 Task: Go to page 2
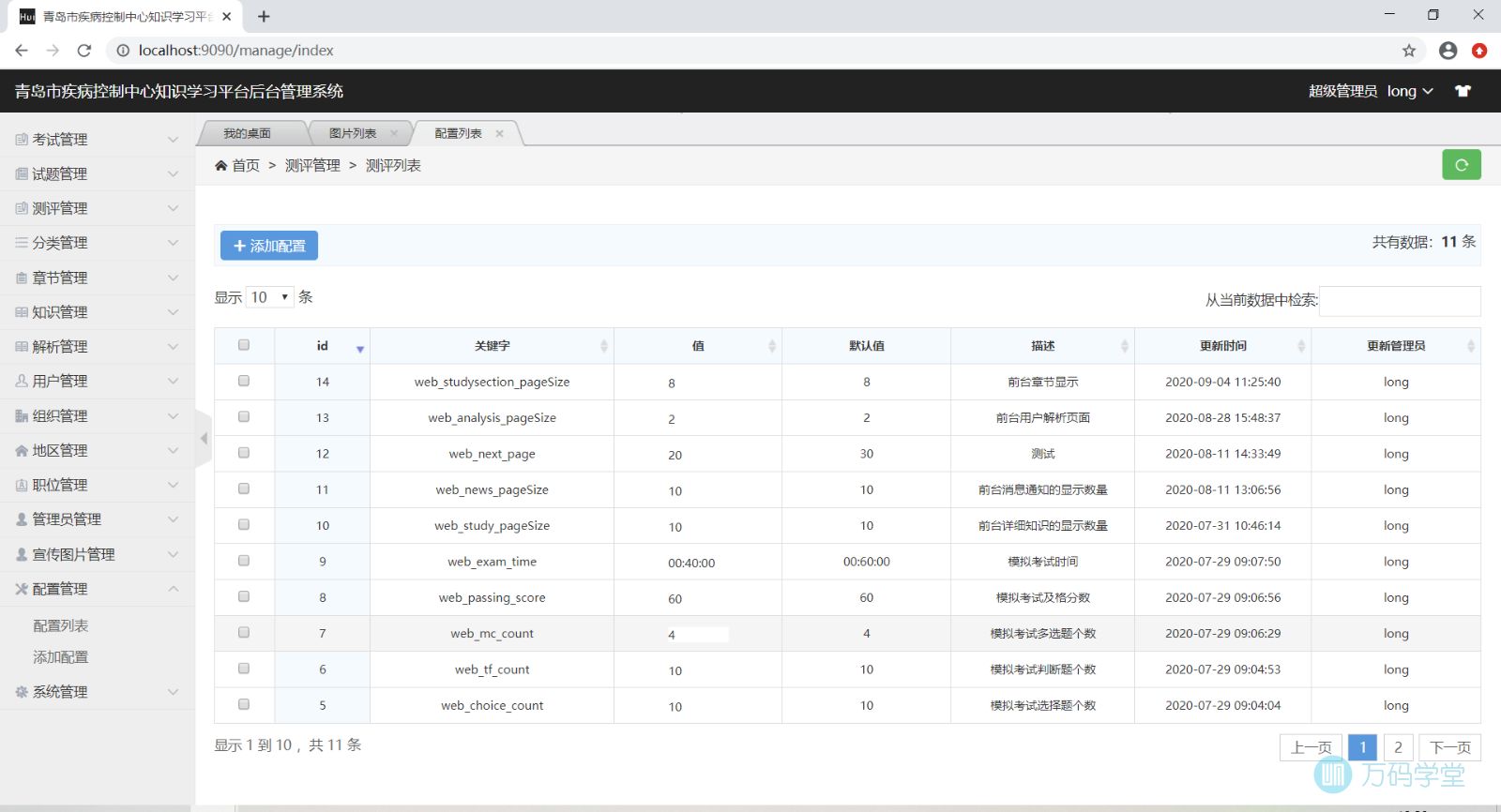coord(1398,747)
